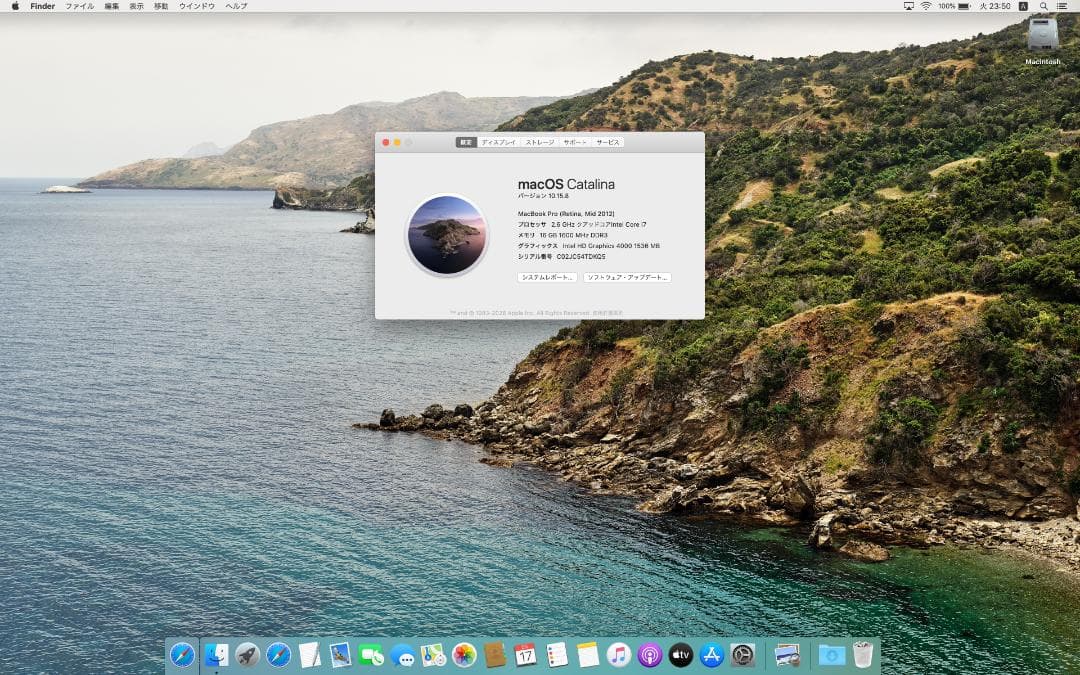The width and height of the screenshot is (1080, 675).
Task: Open Spotlight search magnifier
Action: [1045, 6]
